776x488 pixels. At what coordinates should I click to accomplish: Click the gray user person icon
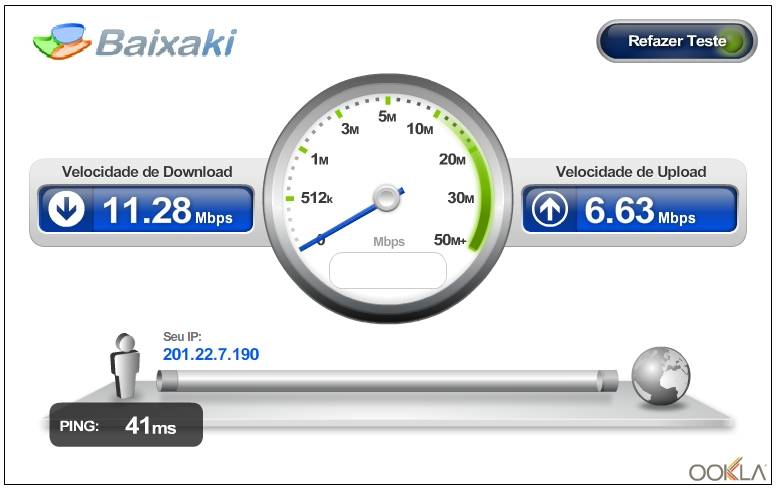tap(125, 366)
